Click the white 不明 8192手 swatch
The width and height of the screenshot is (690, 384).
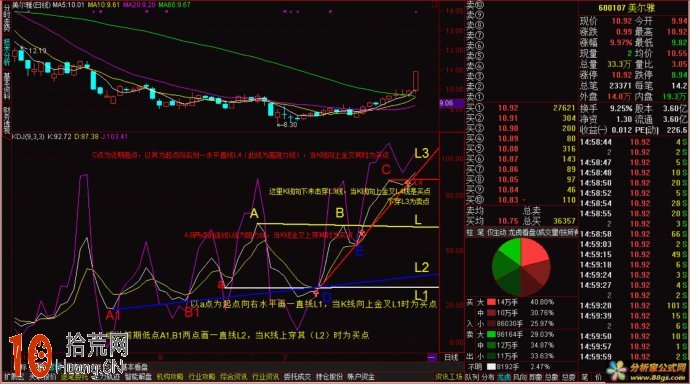tap(491, 366)
